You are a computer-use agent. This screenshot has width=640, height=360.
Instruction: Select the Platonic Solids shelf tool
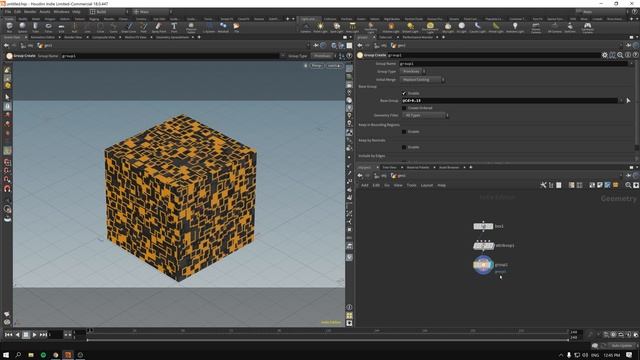click(x=191, y=27)
